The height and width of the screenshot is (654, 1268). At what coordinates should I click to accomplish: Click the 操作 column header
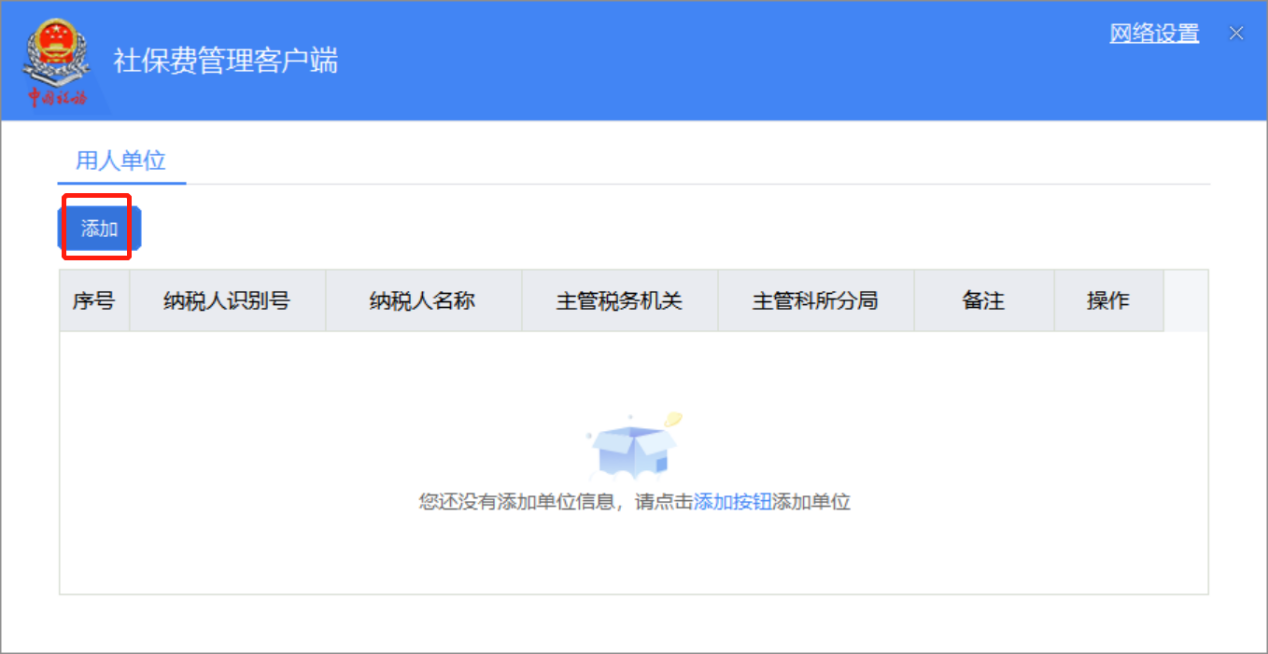[x=1108, y=301]
